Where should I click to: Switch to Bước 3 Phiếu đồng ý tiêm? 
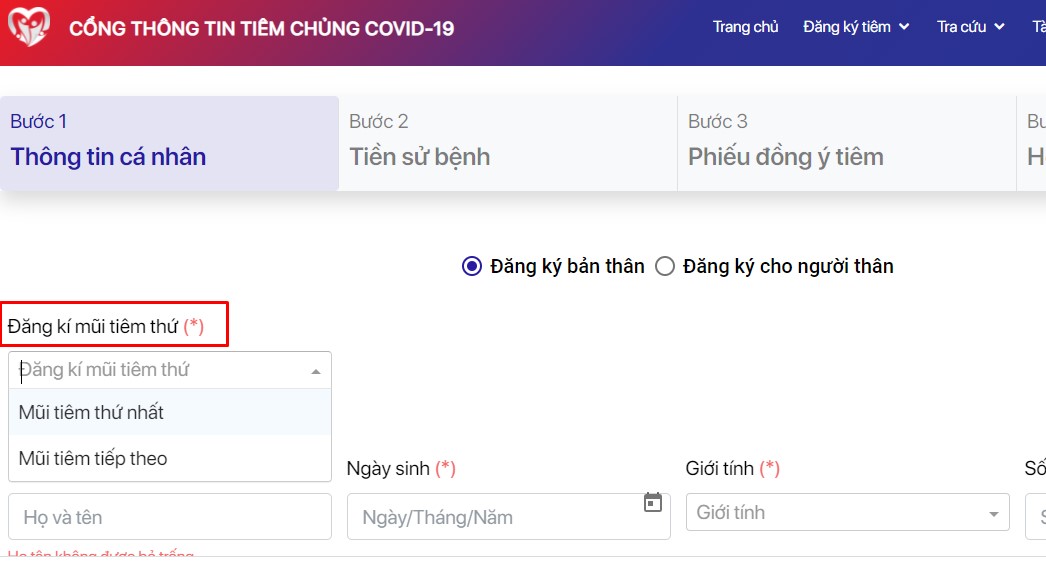pyautogui.click(x=846, y=143)
